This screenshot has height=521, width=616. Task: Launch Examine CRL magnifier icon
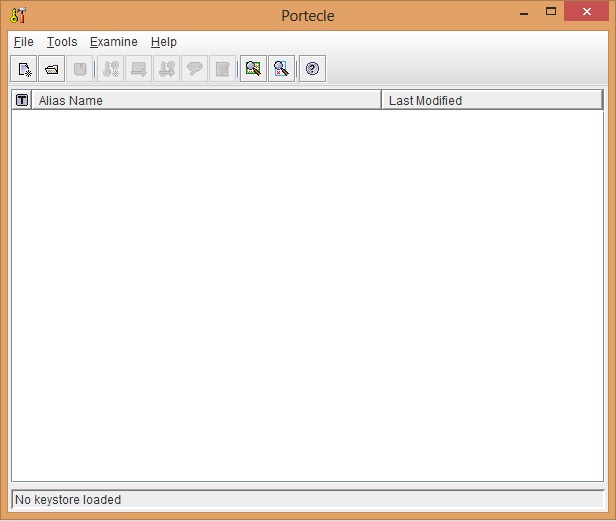[x=282, y=69]
